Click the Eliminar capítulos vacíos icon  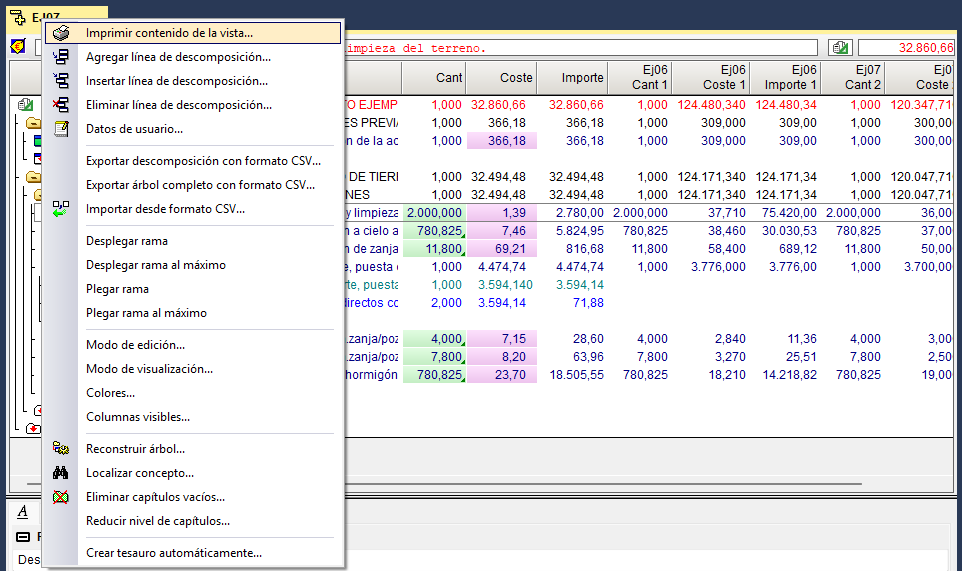point(61,497)
